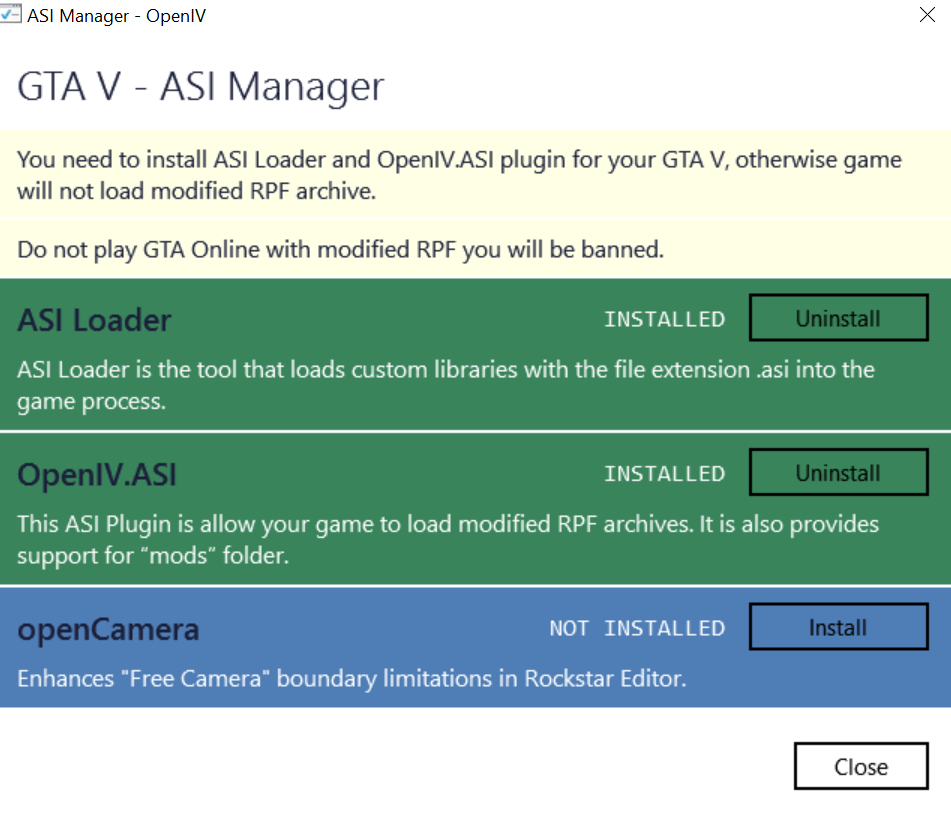Click the blank white area left of Close
Viewport: 951px width, 814px height.
tap(400, 766)
